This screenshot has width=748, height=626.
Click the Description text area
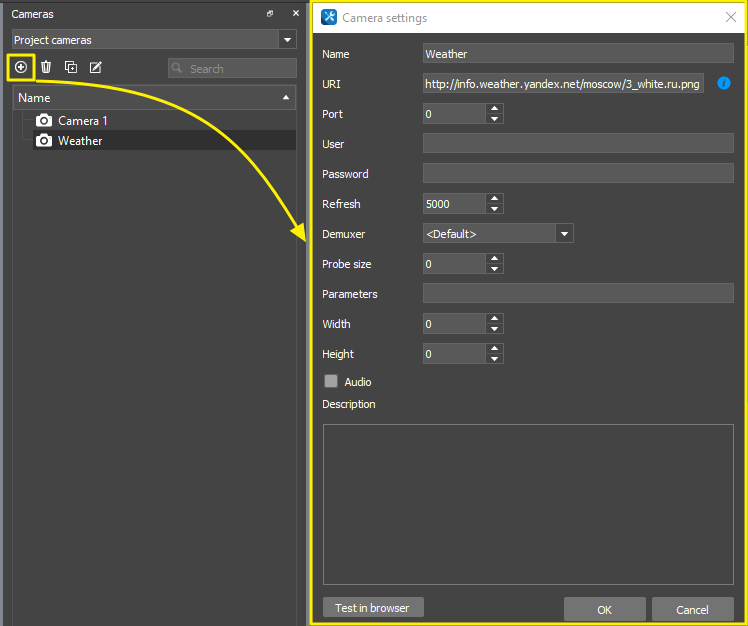[x=527, y=503]
